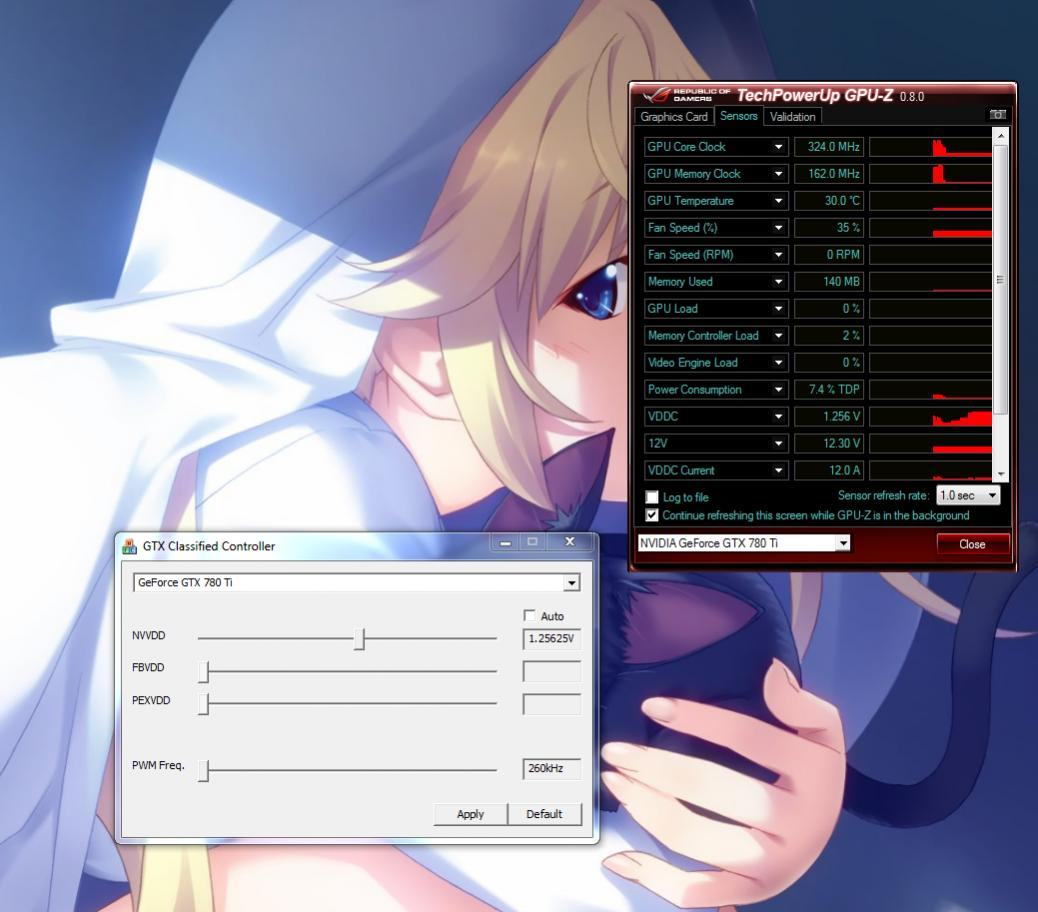
Task: Click the Default button
Action: (544, 814)
